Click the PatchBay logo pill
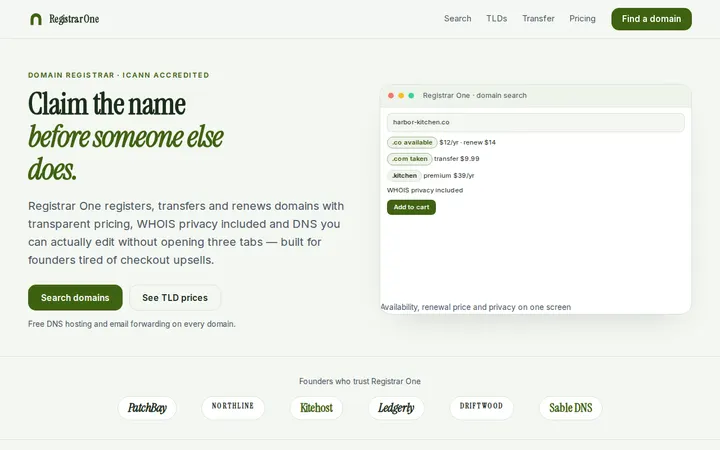 tap(147, 408)
